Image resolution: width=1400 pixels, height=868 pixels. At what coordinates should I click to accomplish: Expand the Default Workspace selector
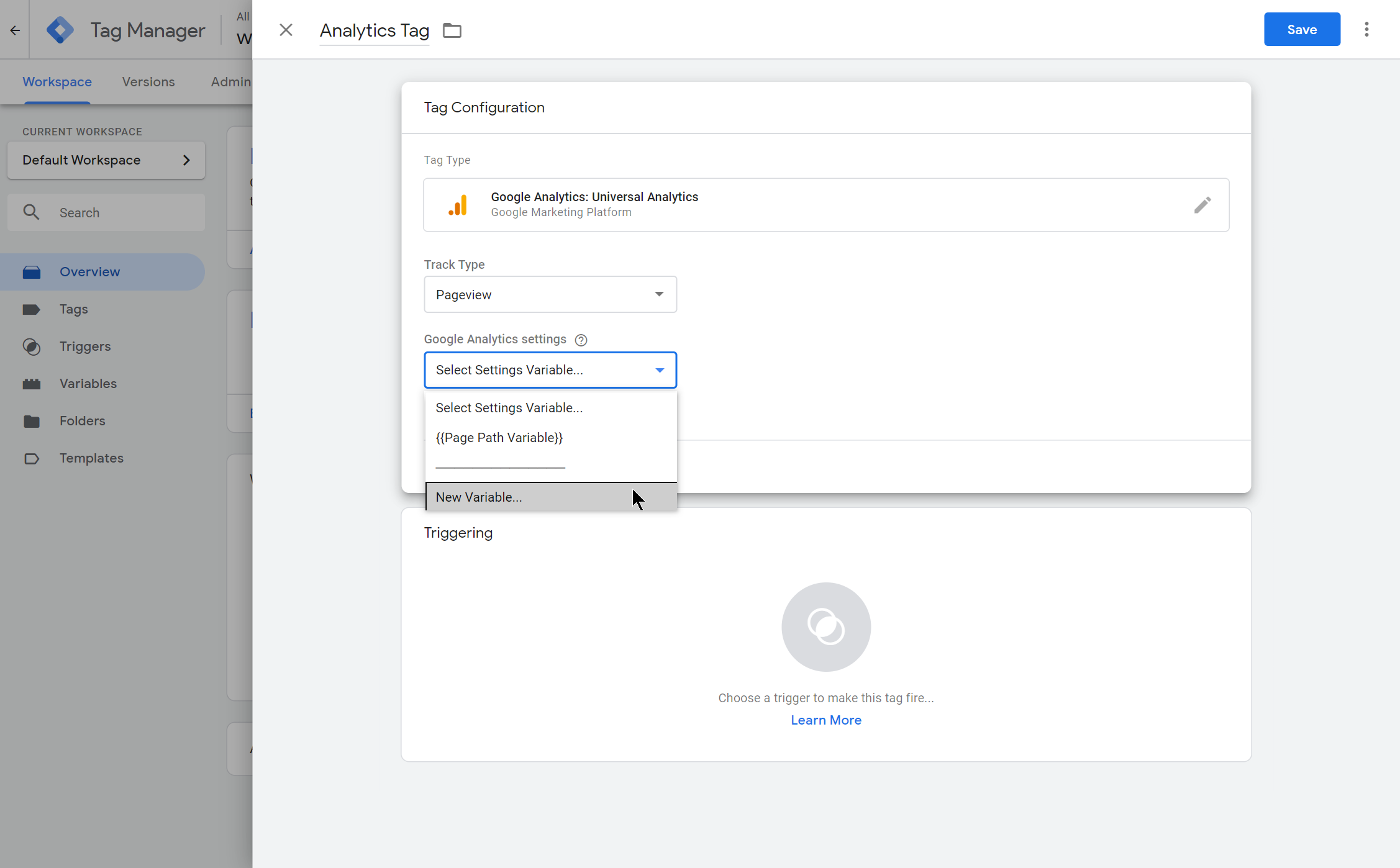[106, 160]
